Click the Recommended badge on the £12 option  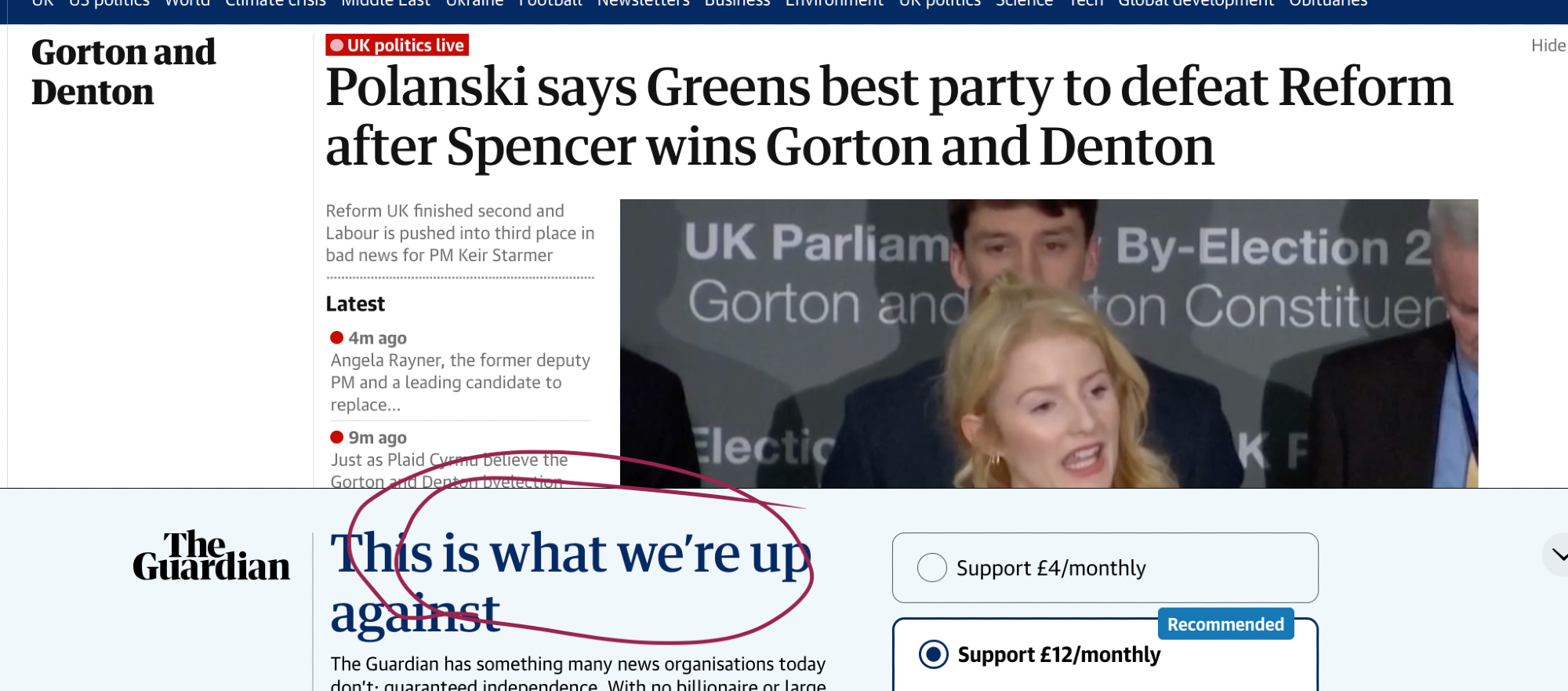pos(1225,624)
